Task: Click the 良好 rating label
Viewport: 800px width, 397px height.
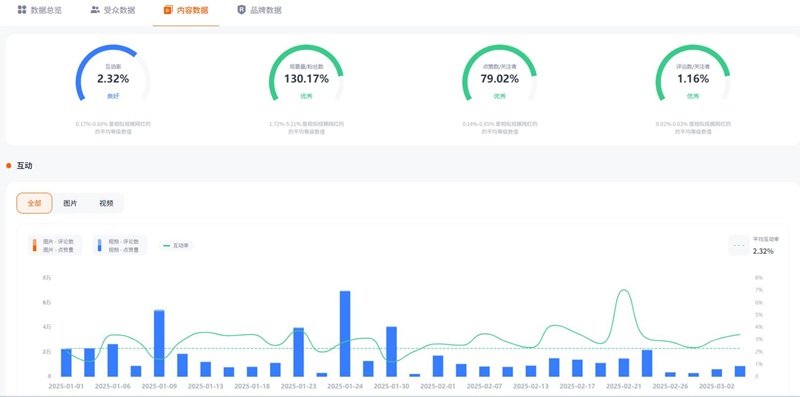Action: coord(113,96)
